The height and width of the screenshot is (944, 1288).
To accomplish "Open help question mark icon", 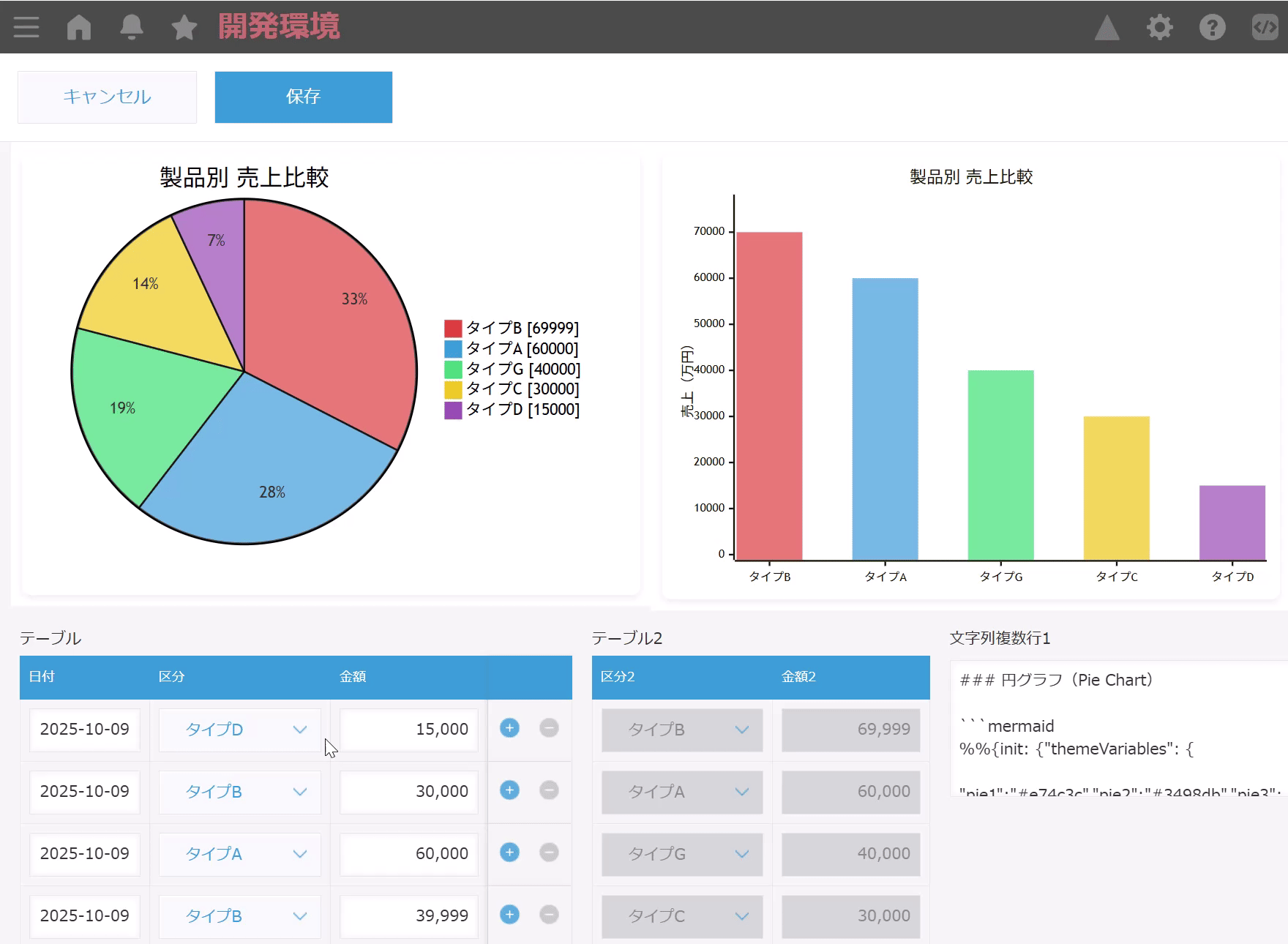I will pos(1212,28).
